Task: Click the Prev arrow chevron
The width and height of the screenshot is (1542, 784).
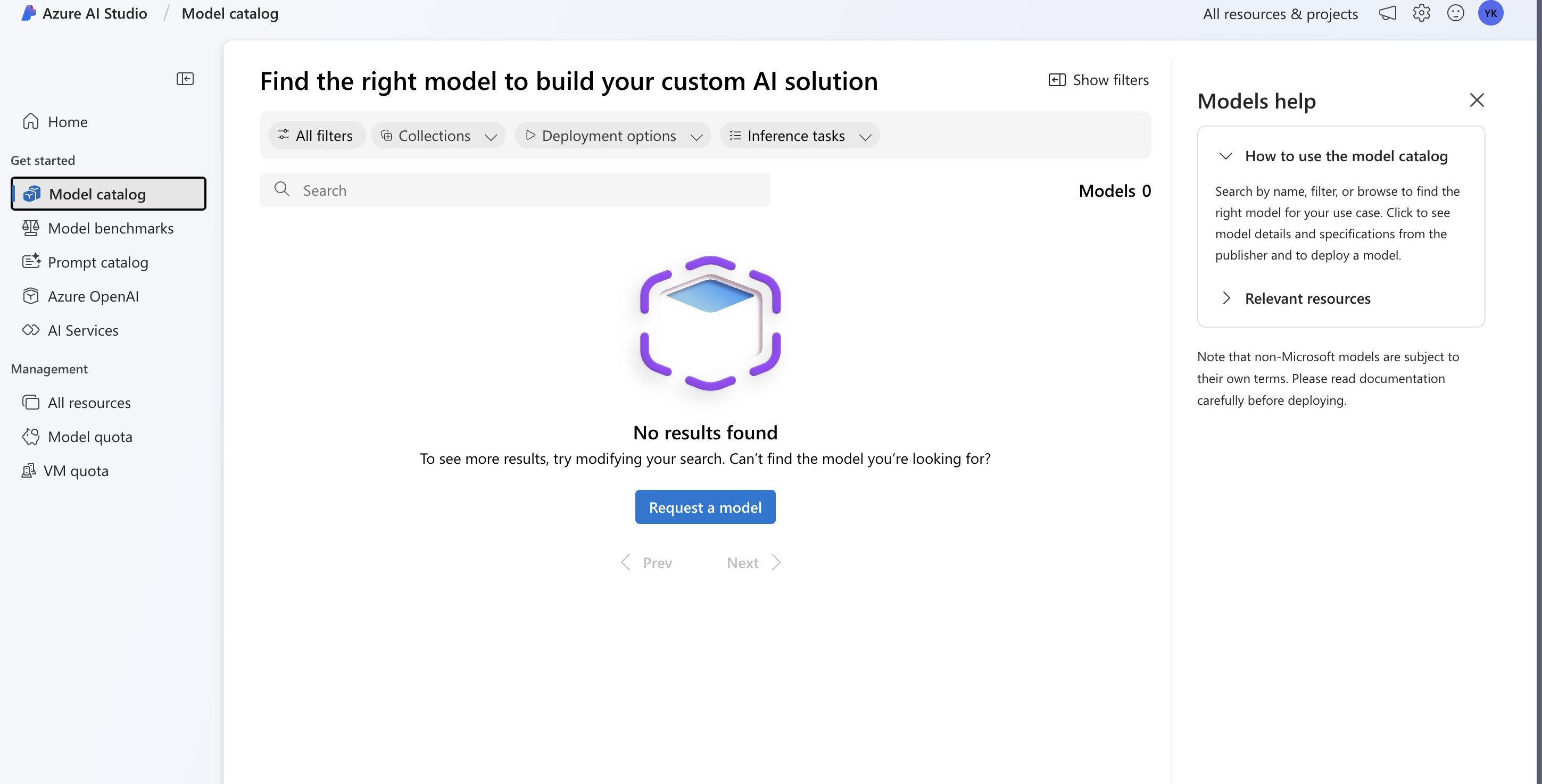Action: 626,563
